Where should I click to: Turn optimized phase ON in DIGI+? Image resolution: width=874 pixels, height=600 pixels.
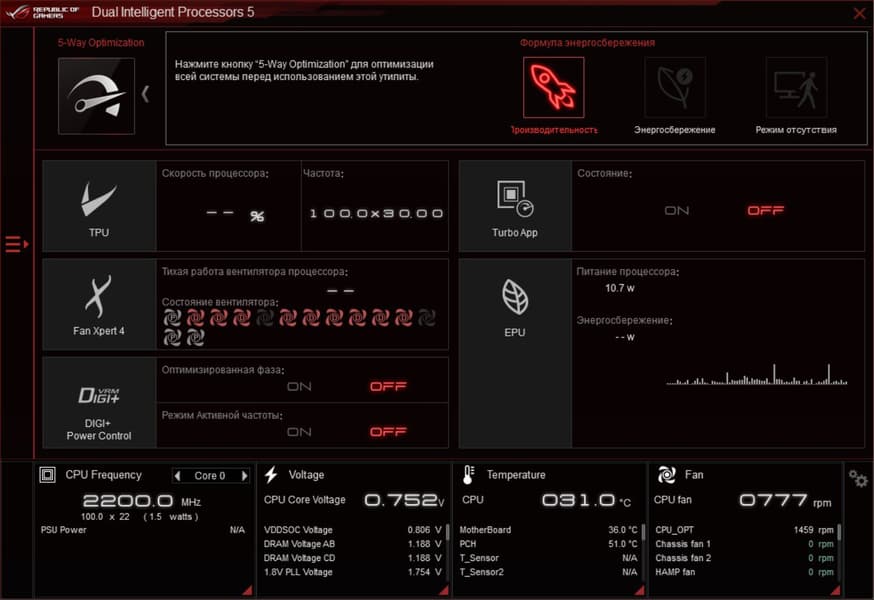(x=299, y=386)
